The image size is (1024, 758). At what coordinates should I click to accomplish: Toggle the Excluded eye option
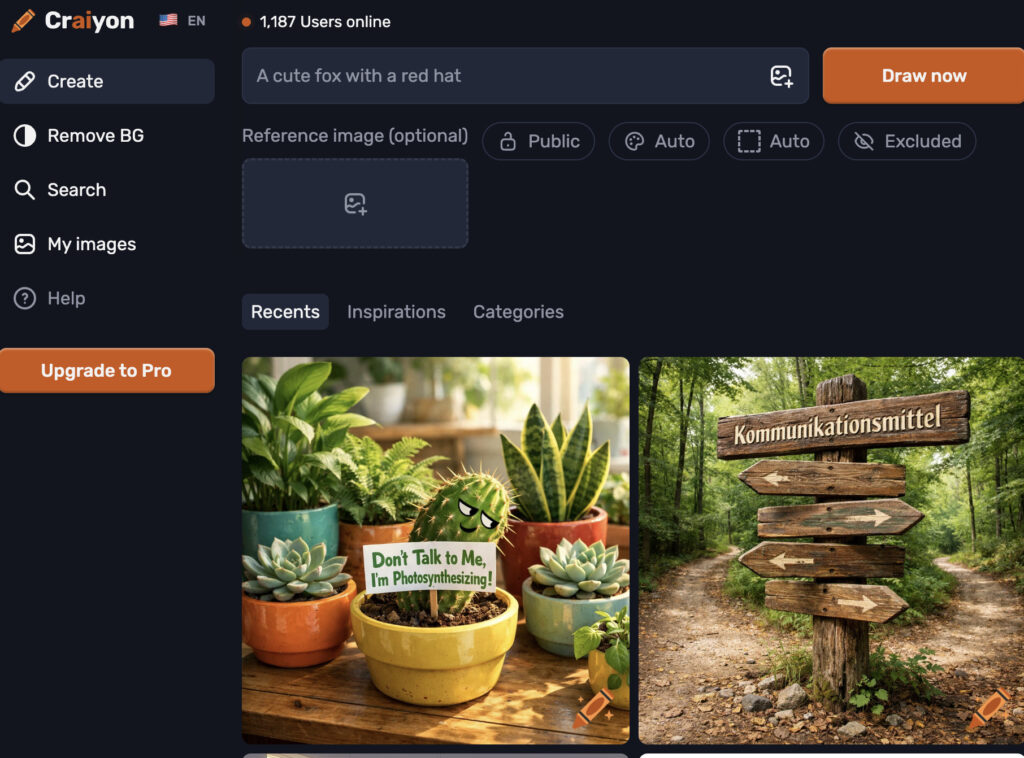(x=907, y=141)
